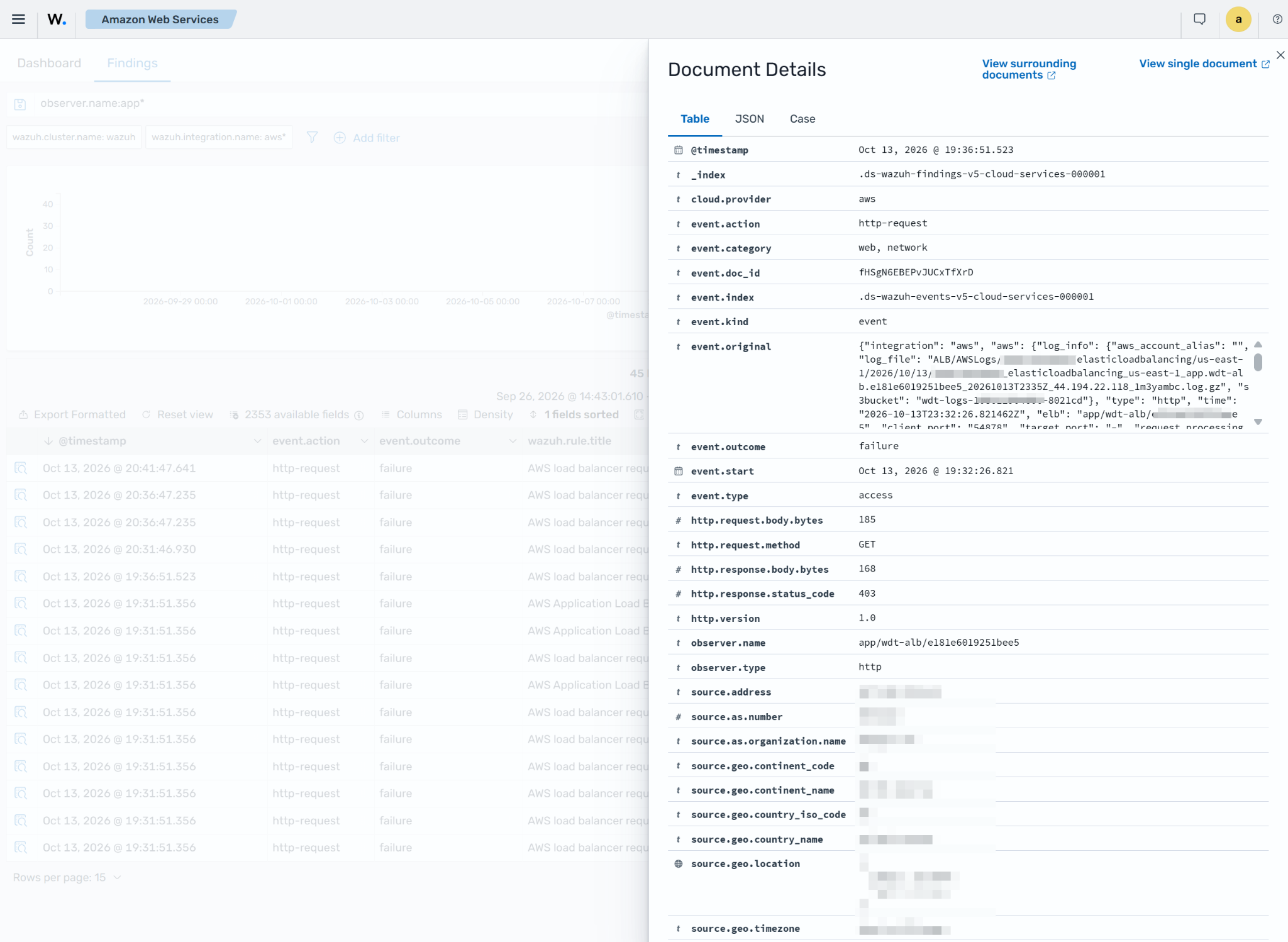Open the 1 fields sorted menu

point(574,414)
